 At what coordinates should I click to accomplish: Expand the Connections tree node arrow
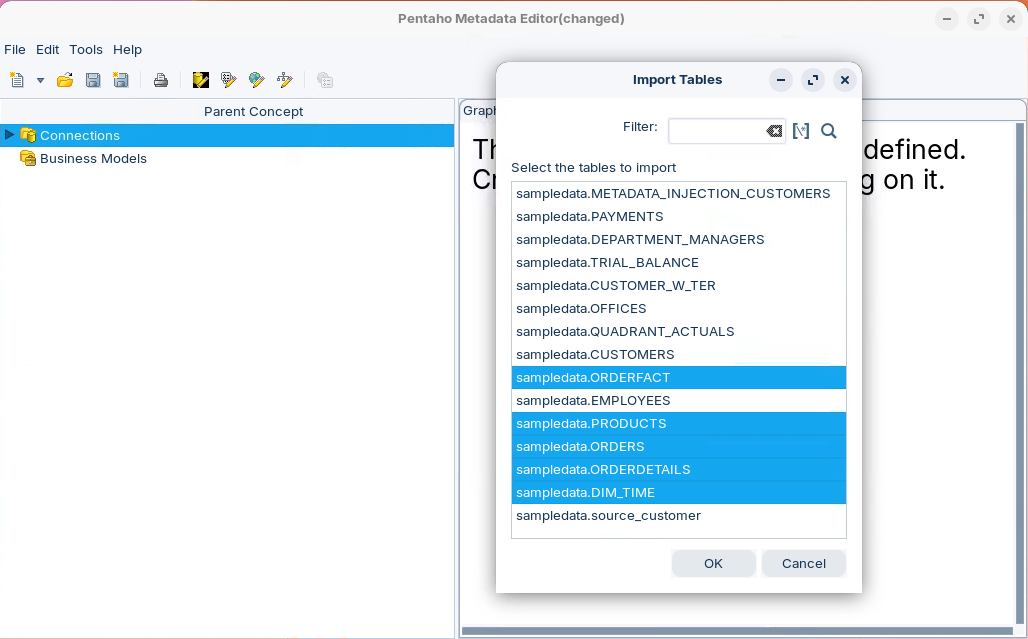tap(10, 135)
